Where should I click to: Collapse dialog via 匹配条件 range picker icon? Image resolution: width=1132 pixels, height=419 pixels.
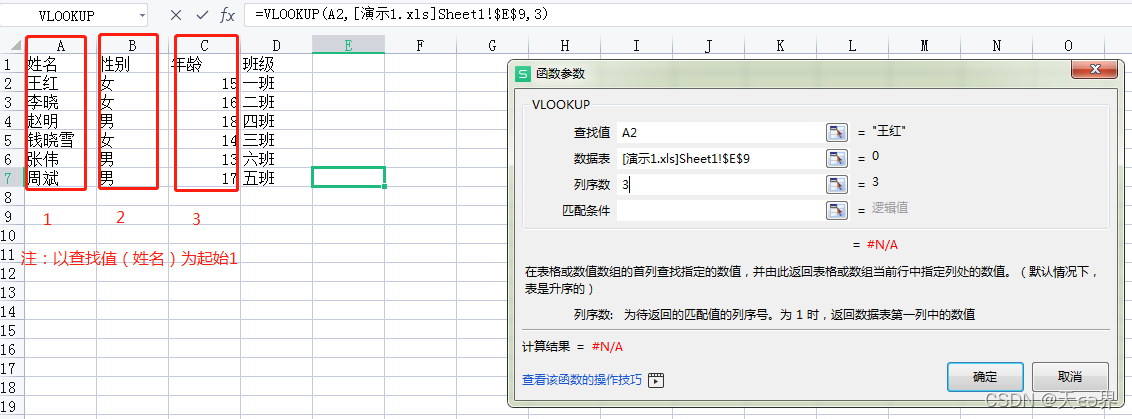coord(836,210)
